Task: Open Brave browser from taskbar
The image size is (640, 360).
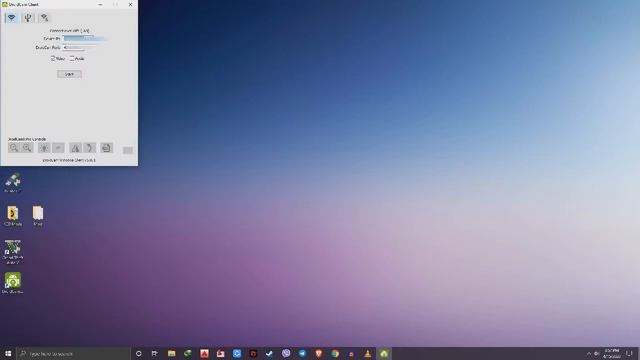Action: [318, 353]
